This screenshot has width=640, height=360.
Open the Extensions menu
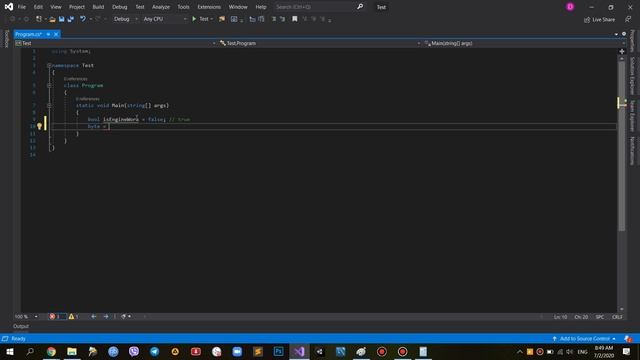tap(209, 7)
